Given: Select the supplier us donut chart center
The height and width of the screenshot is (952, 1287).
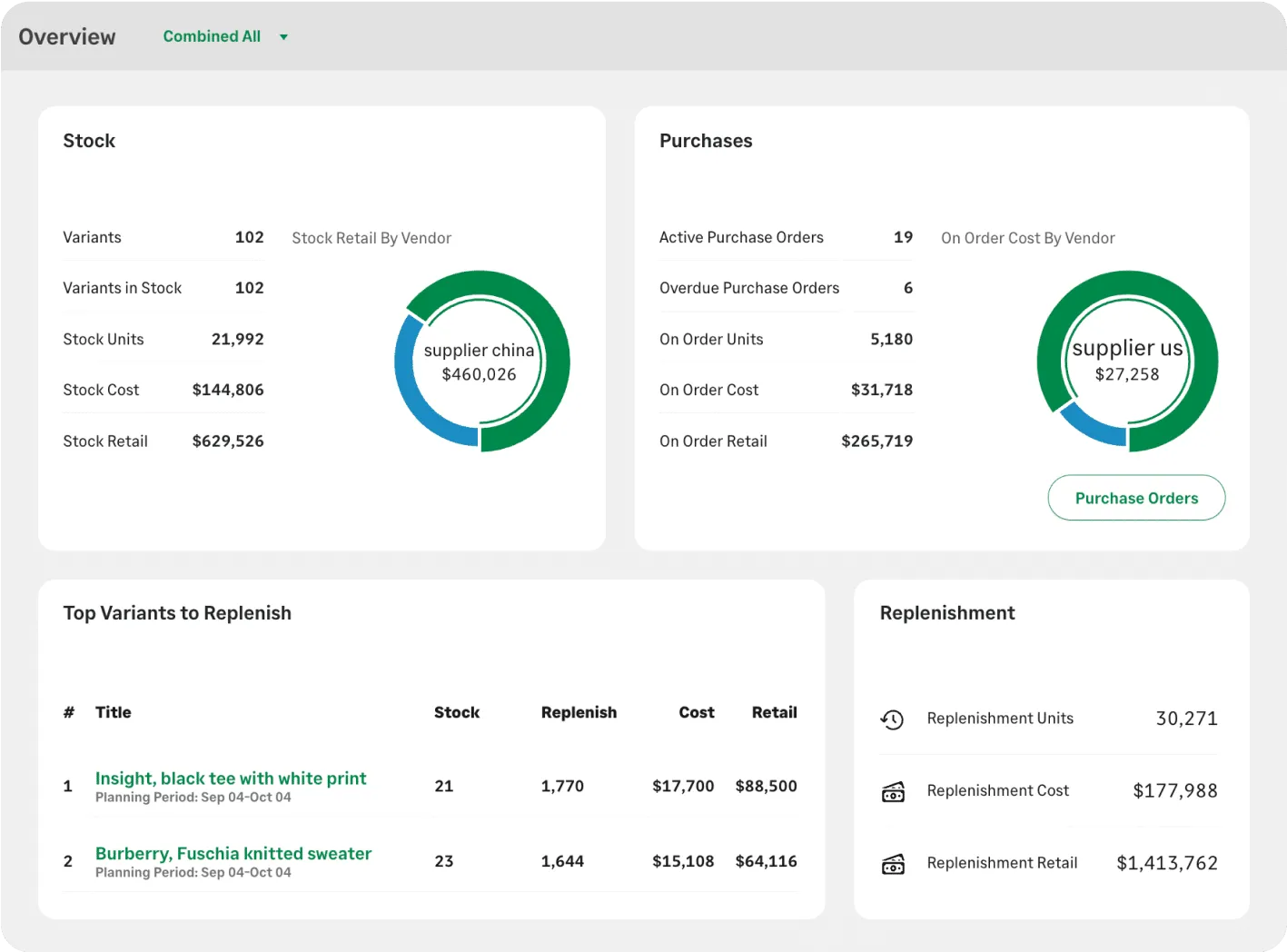Looking at the screenshot, I should (1127, 361).
